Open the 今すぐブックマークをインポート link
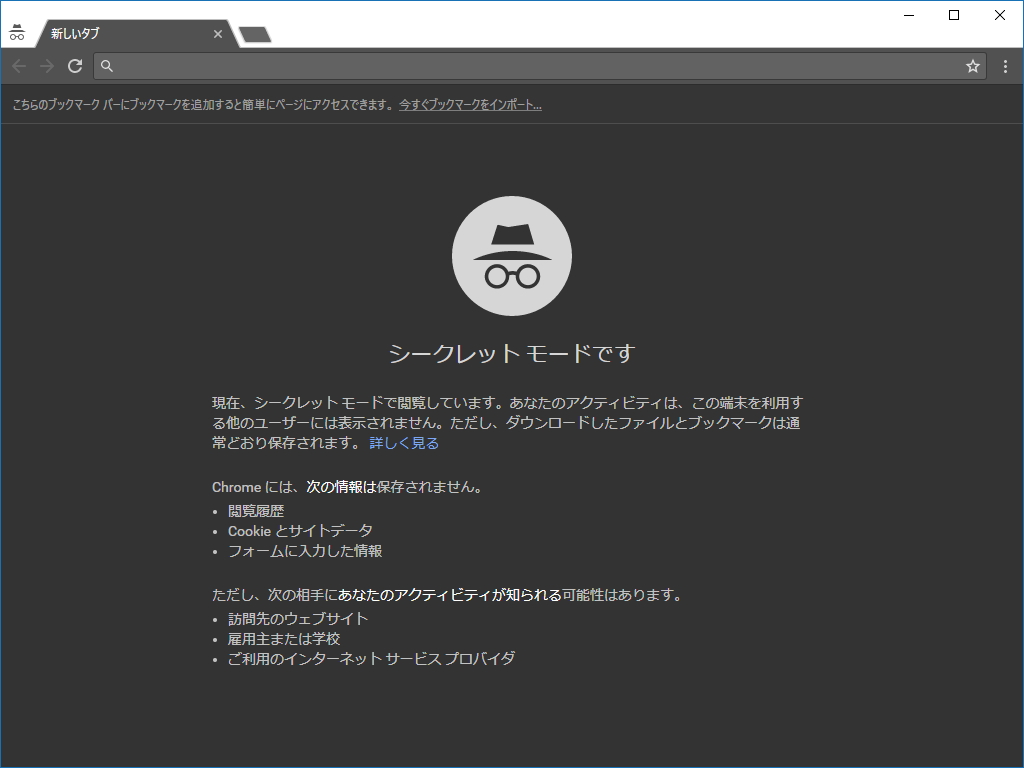Viewport: 1024px width, 768px height. [470, 103]
